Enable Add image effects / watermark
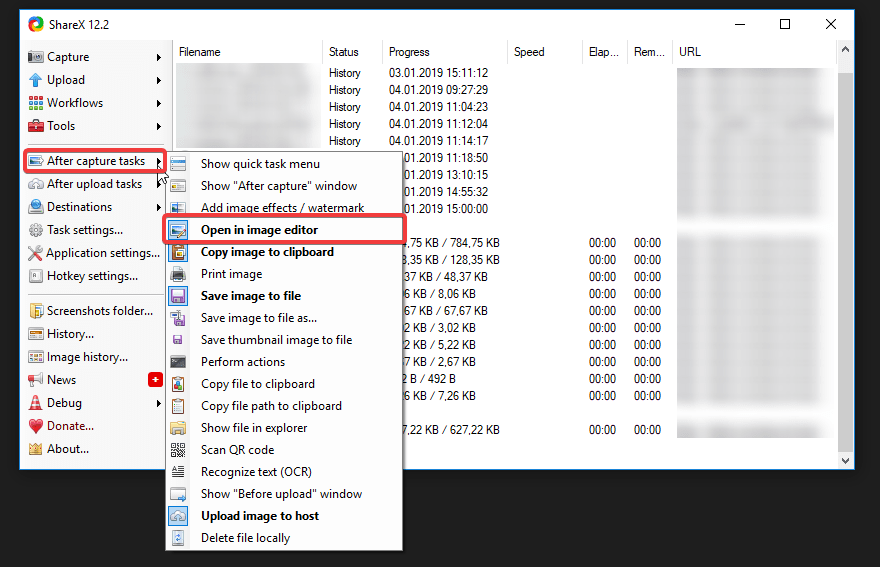 pyautogui.click(x=284, y=207)
